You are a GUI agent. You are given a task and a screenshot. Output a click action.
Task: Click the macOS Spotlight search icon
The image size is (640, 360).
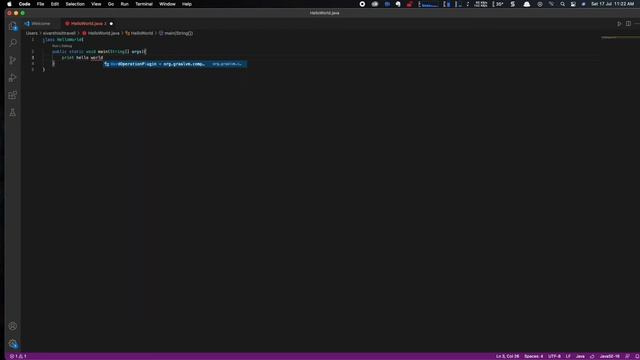[562, 4]
